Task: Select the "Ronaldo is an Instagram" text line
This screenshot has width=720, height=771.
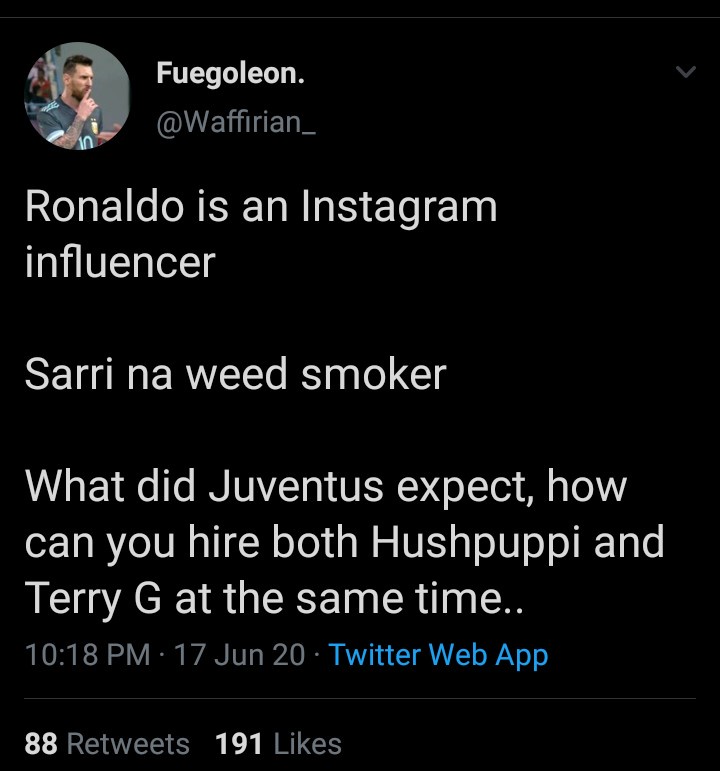Action: 260,207
